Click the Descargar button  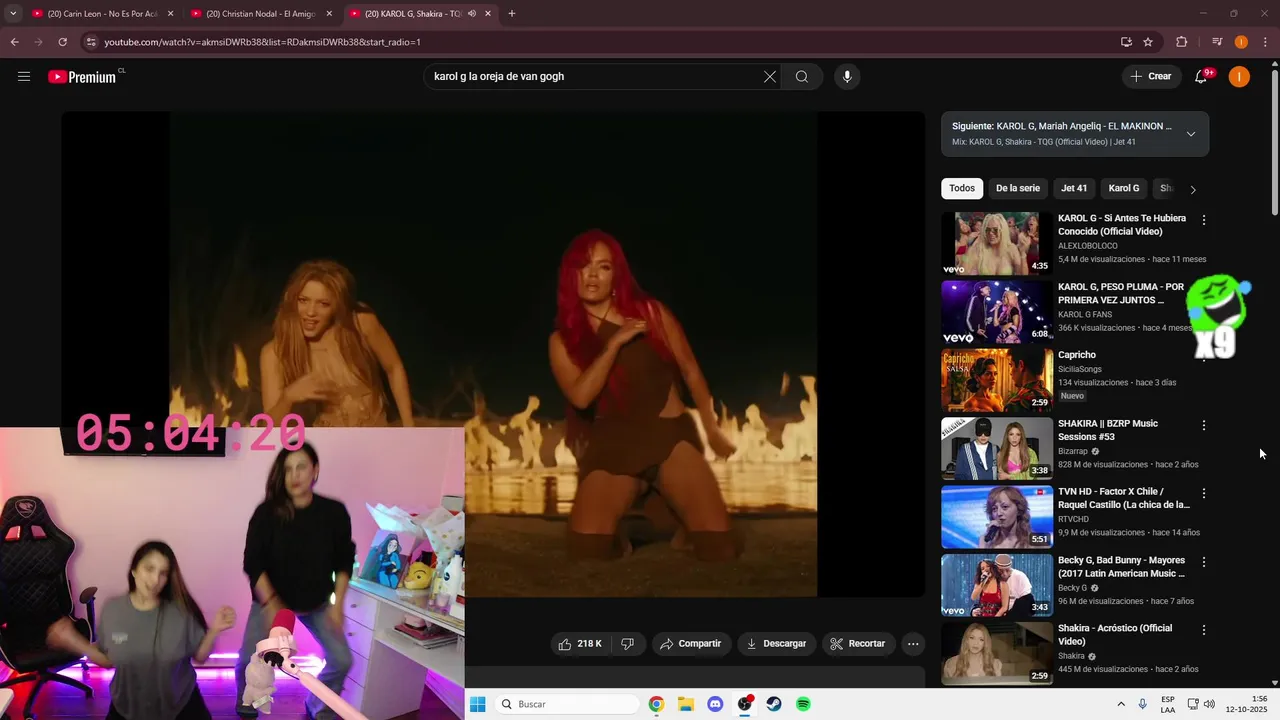point(776,644)
